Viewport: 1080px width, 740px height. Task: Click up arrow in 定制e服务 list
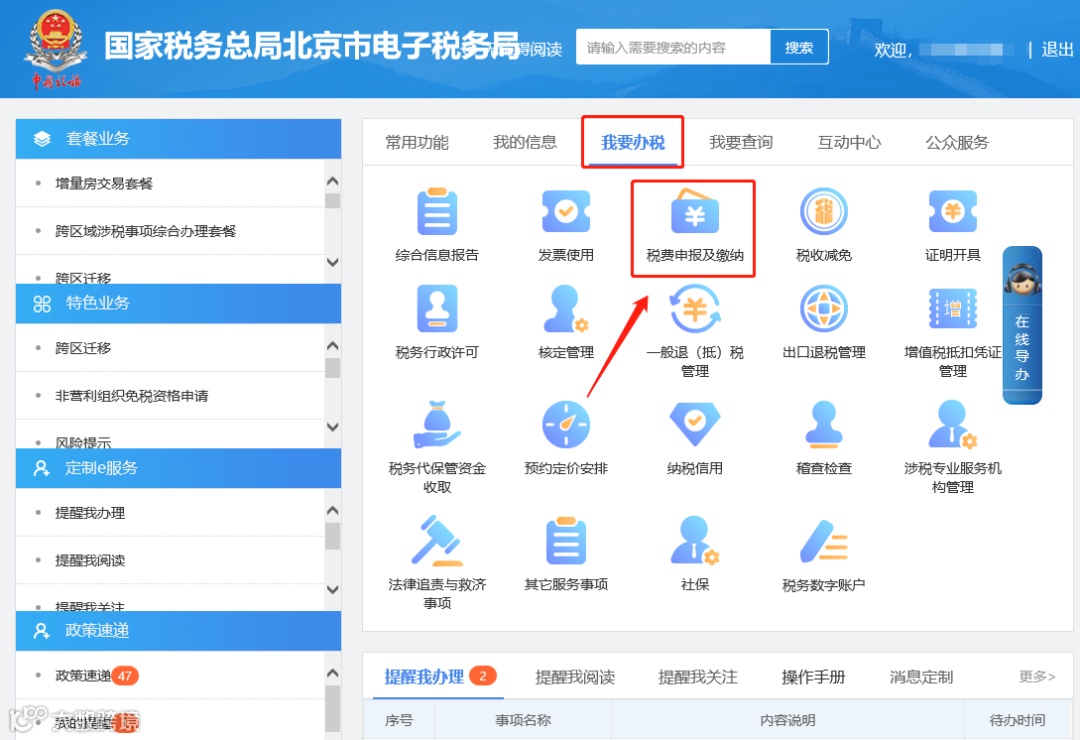click(x=333, y=510)
